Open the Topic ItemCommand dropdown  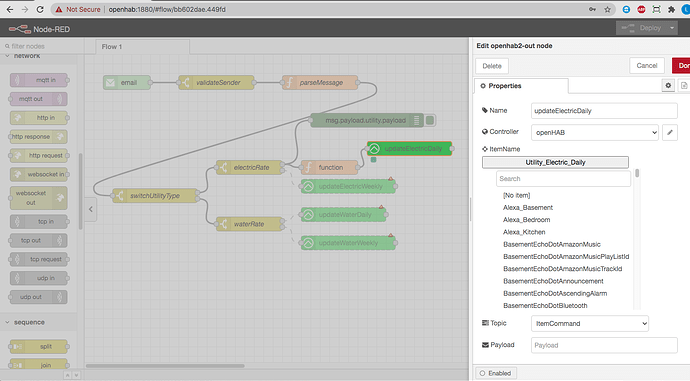pos(590,323)
